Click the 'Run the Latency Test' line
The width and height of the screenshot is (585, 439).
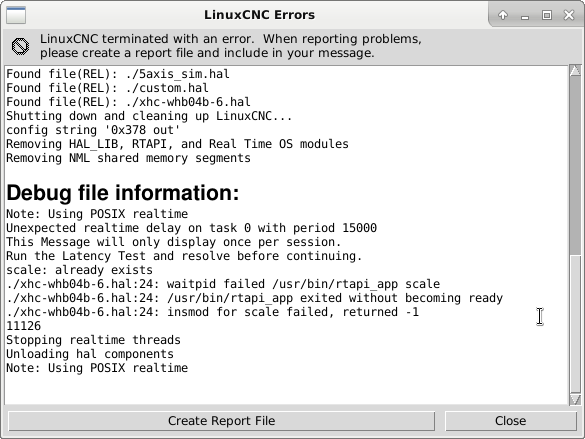[x=184, y=256]
